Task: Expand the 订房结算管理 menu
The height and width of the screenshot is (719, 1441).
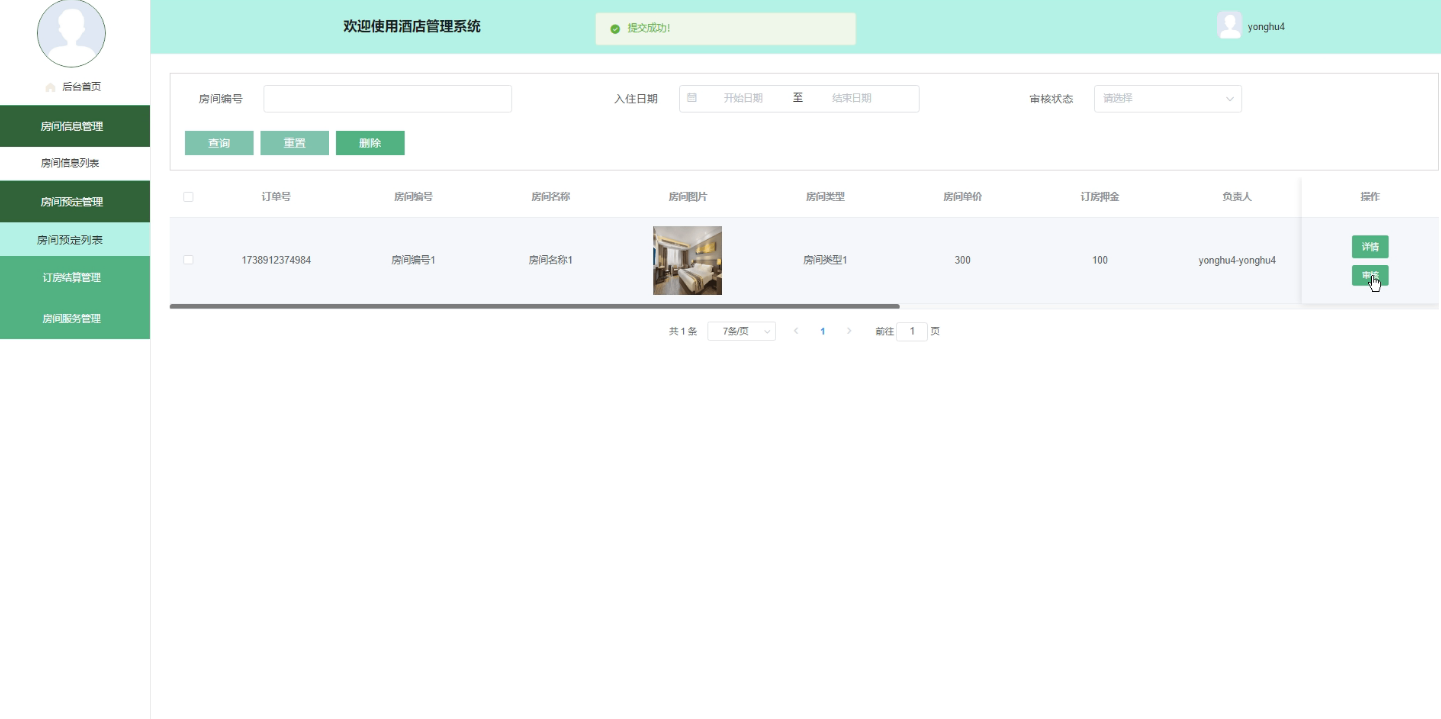Action: (75, 277)
